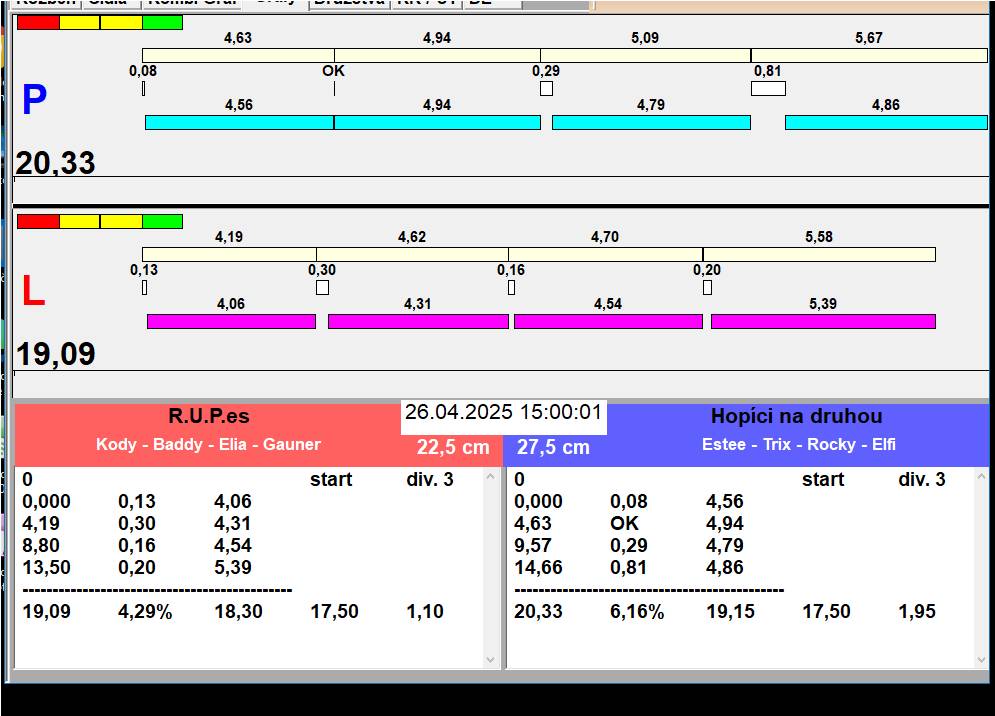The height and width of the screenshot is (716, 995).
Task: Click the 14,66 cell in the right table
Action: (x=538, y=567)
